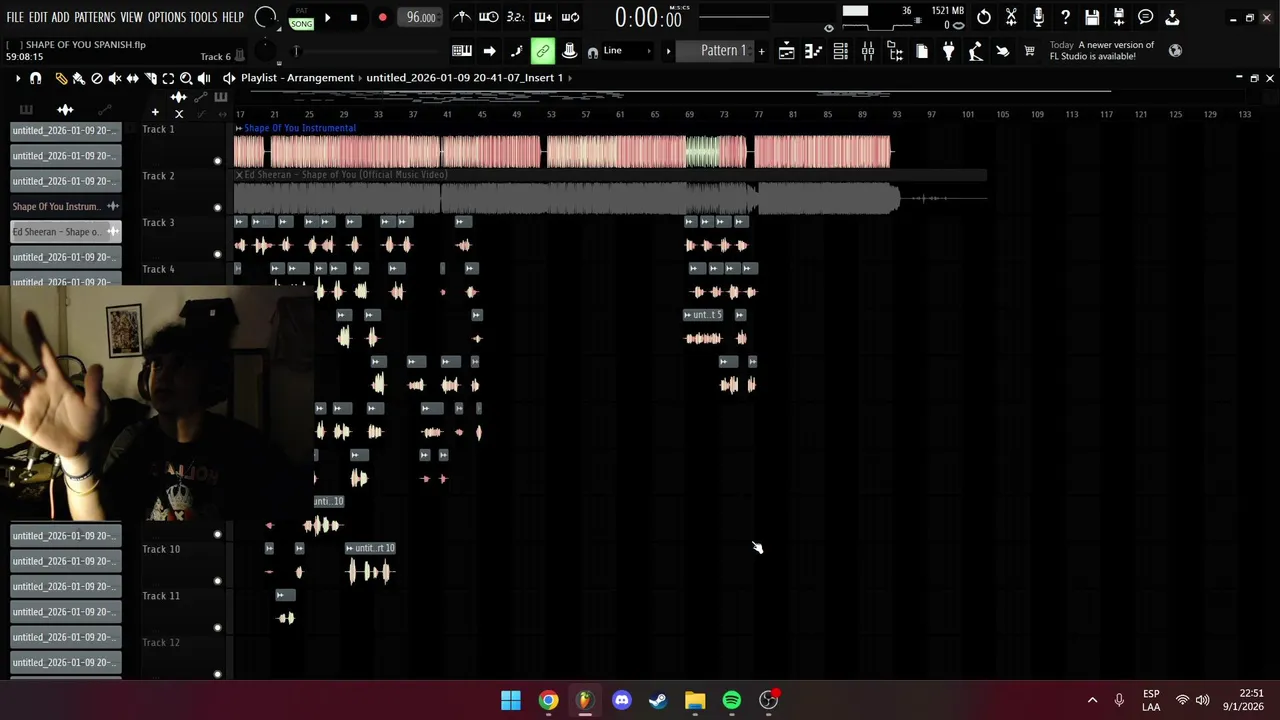Select the playlist Zoom magnifier tool
The height and width of the screenshot is (720, 1280).
(x=186, y=78)
